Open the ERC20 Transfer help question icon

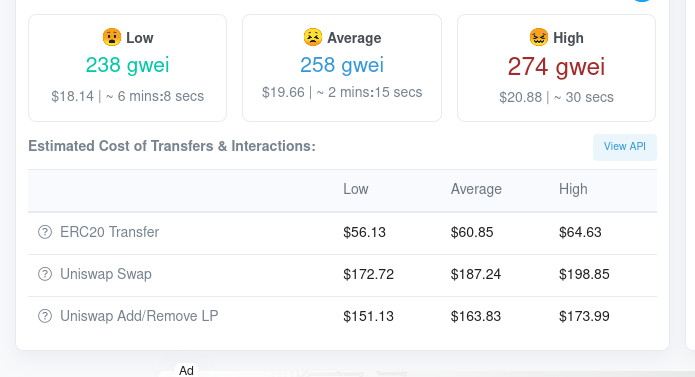[x=45, y=232]
